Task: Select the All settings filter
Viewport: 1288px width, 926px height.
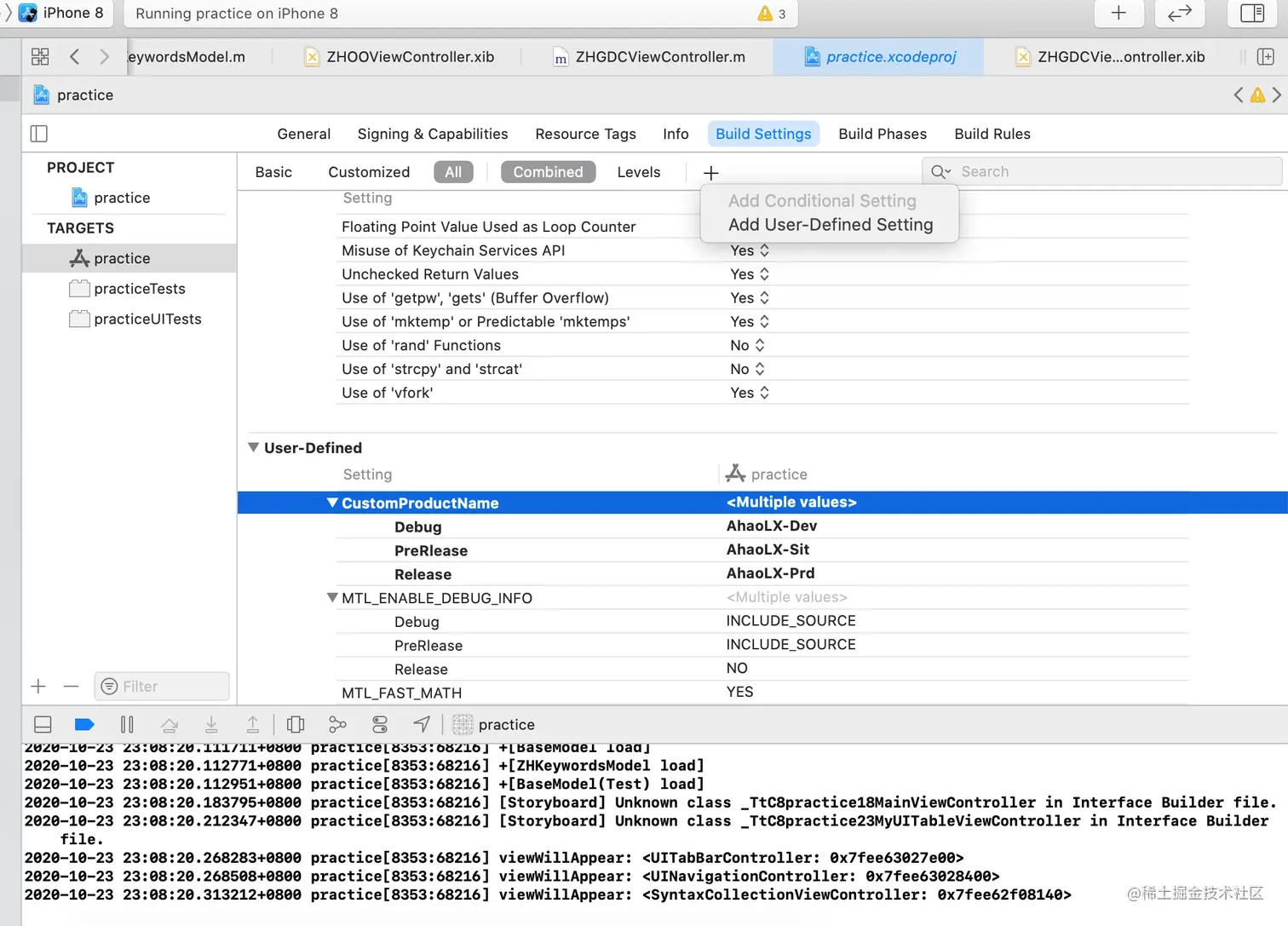Action: tap(453, 172)
